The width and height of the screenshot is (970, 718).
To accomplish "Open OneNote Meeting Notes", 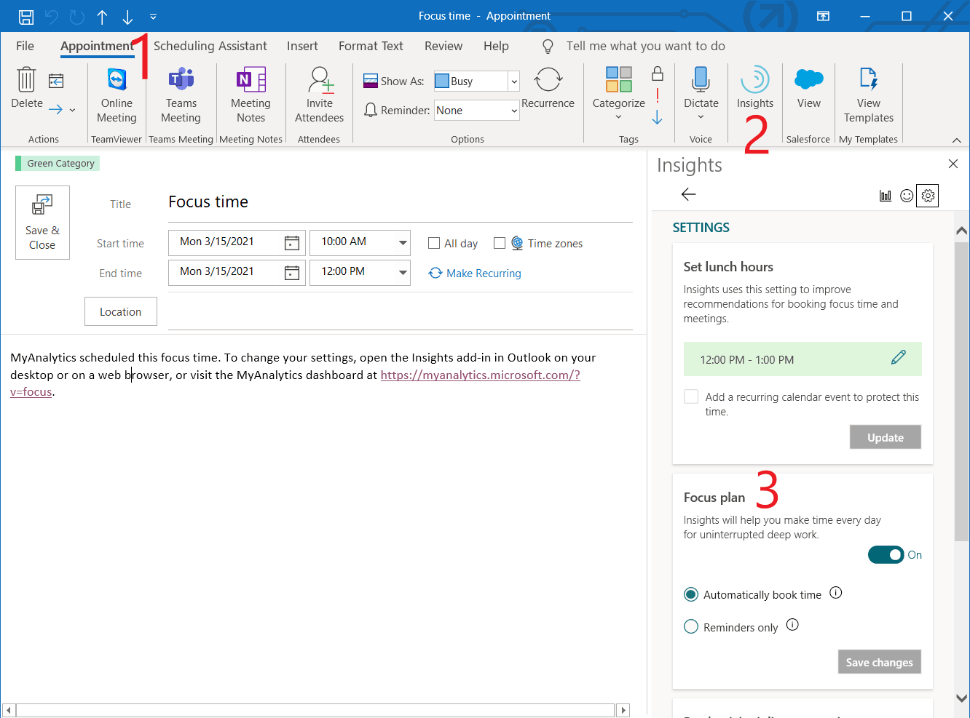I will coord(250,95).
